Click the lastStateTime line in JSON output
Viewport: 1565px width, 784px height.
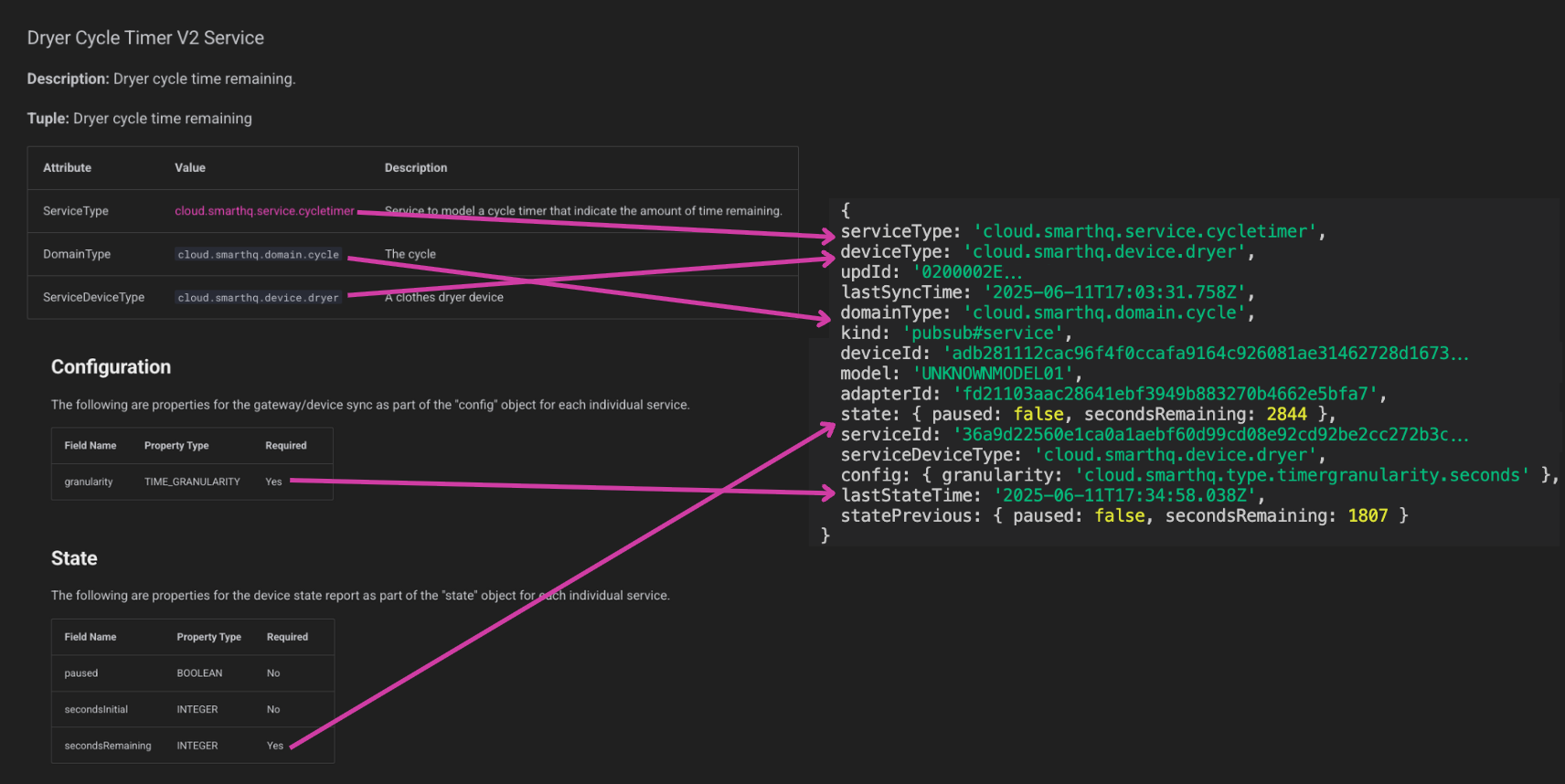(x=1053, y=495)
